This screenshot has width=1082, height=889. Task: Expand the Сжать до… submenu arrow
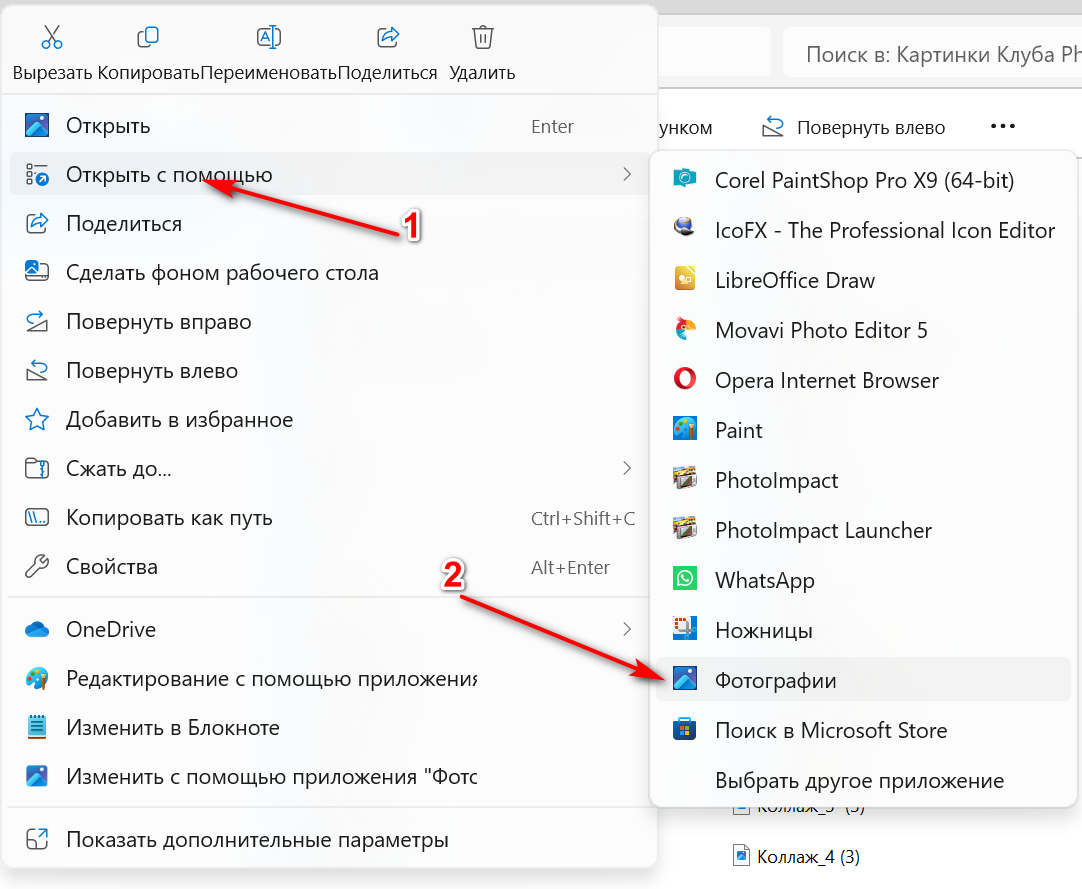[627, 469]
